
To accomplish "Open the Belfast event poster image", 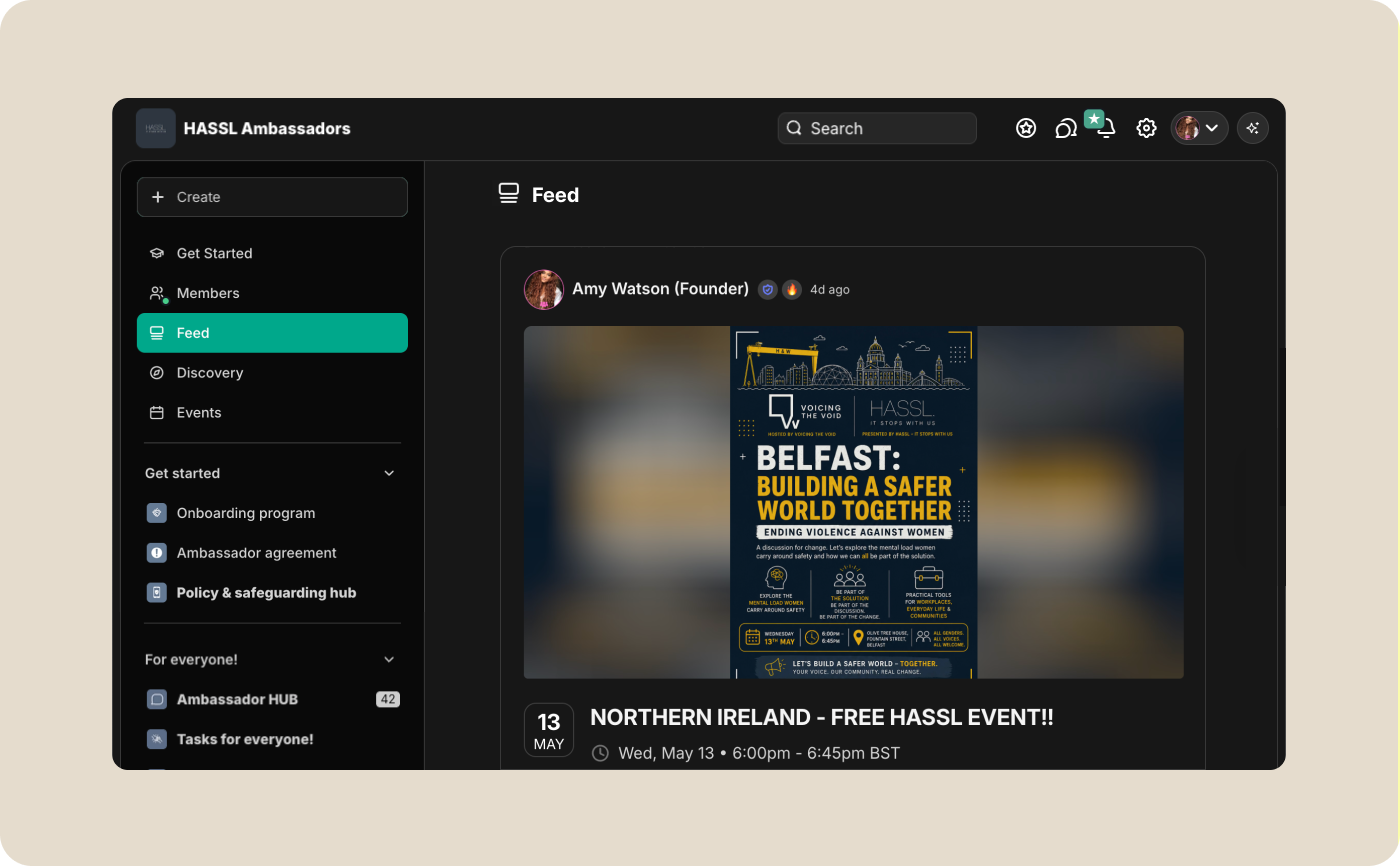I will tap(854, 502).
